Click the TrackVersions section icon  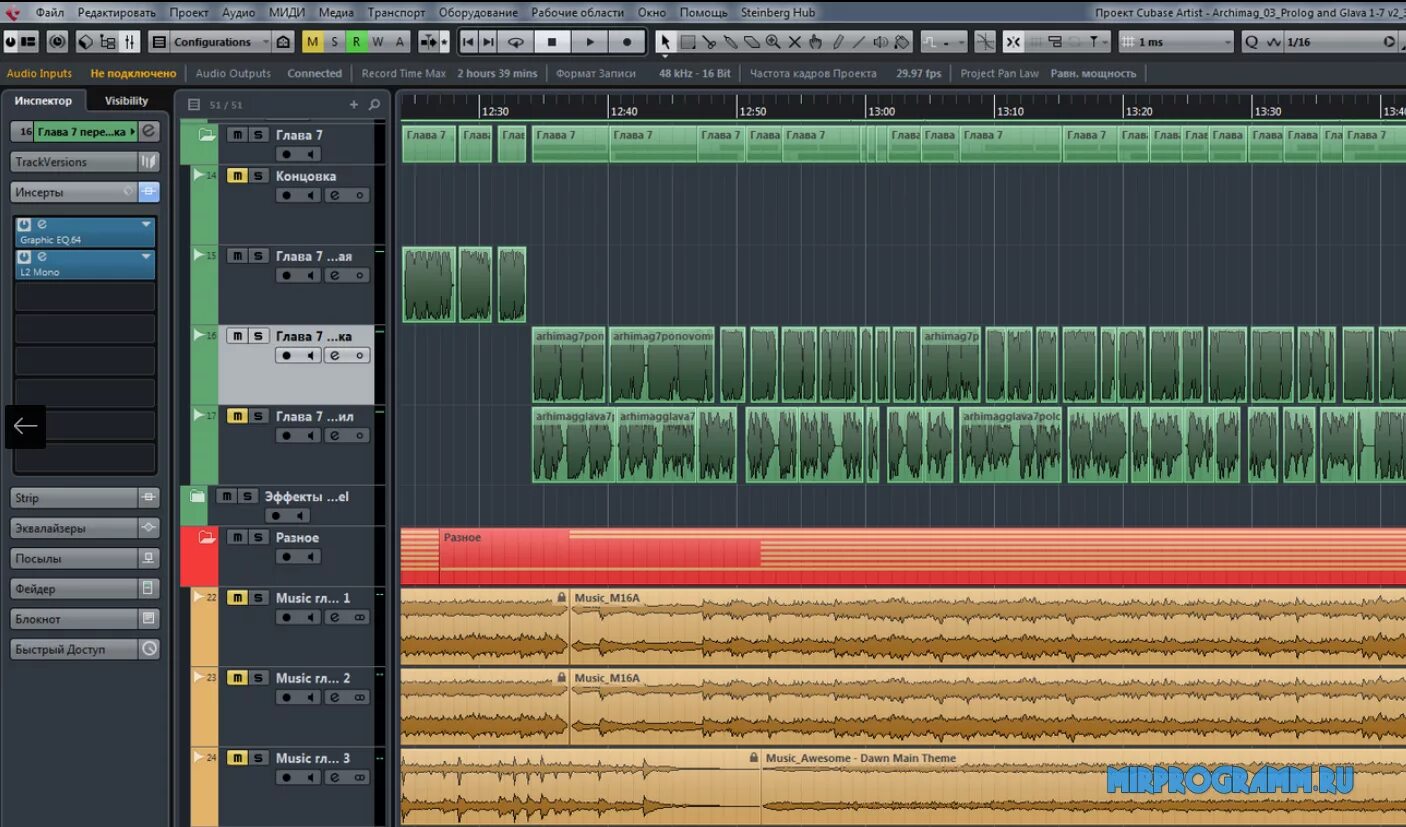tap(148, 162)
